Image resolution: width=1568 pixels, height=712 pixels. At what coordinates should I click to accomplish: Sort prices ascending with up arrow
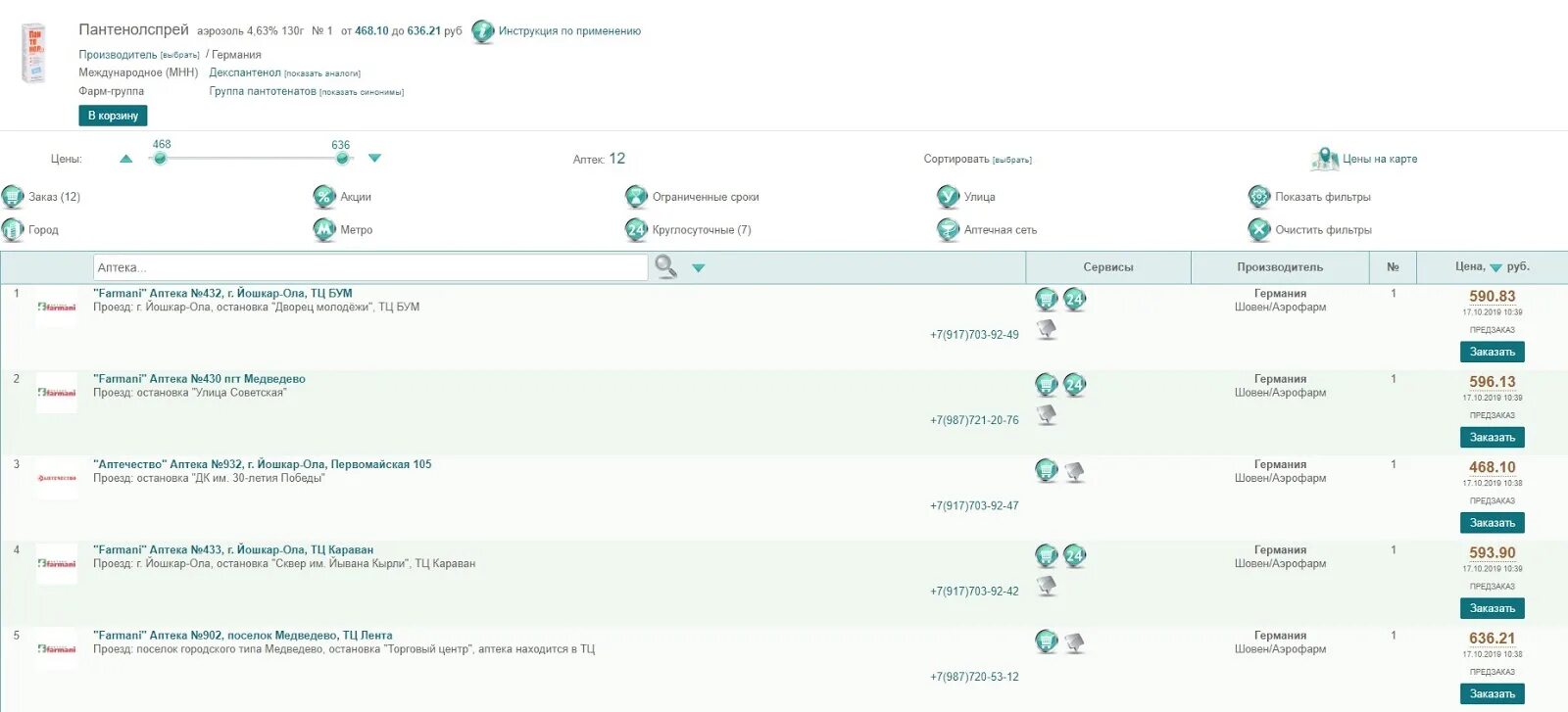(x=125, y=159)
